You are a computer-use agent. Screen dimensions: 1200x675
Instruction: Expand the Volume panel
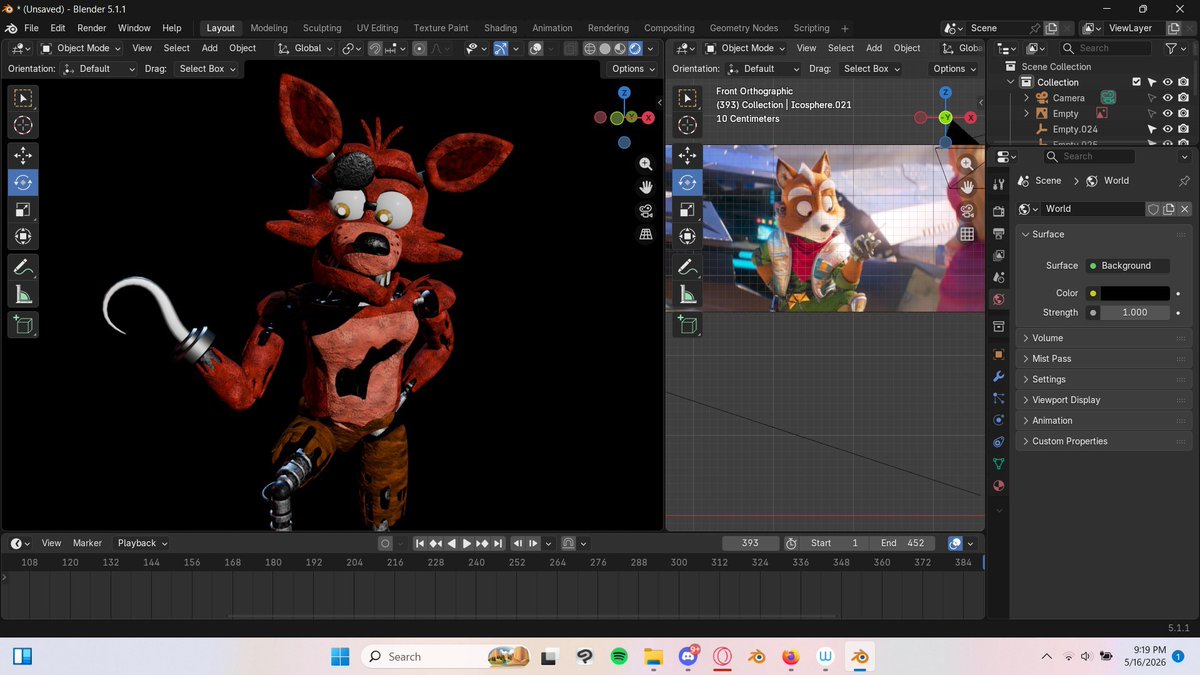click(1104, 338)
